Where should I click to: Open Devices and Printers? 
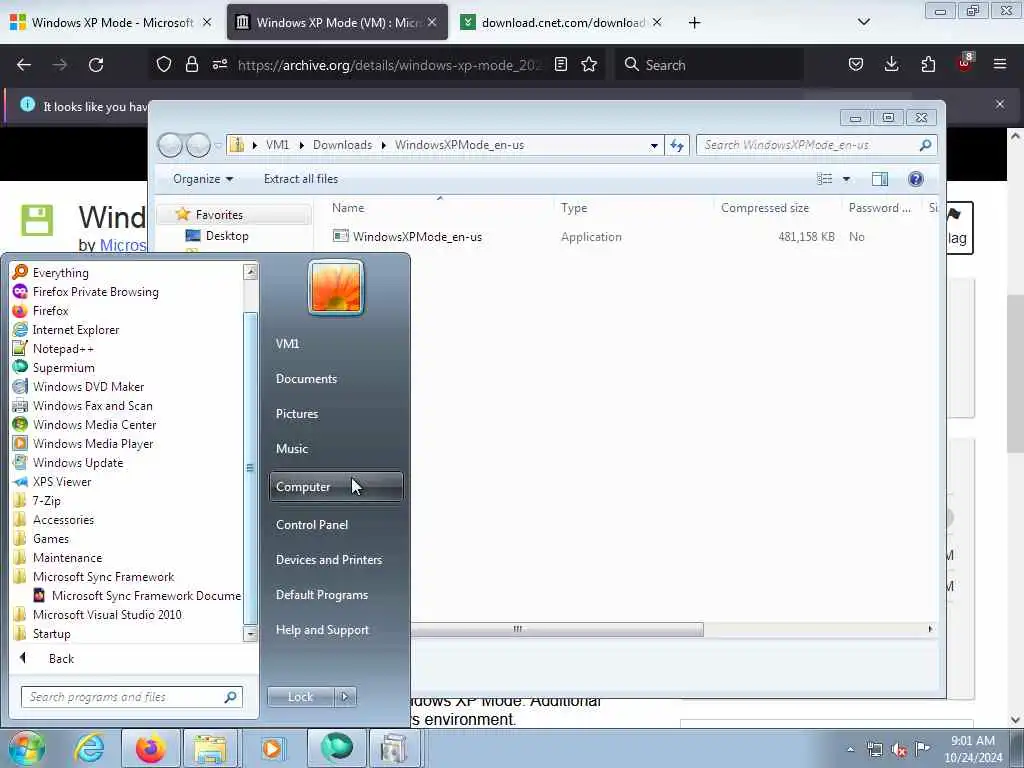pos(328,560)
